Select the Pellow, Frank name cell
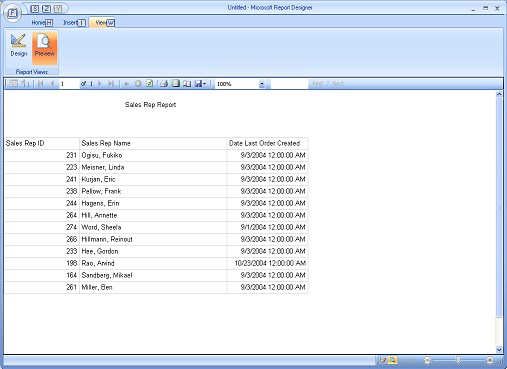Image resolution: width=507 pixels, height=369 pixels. [x=153, y=191]
